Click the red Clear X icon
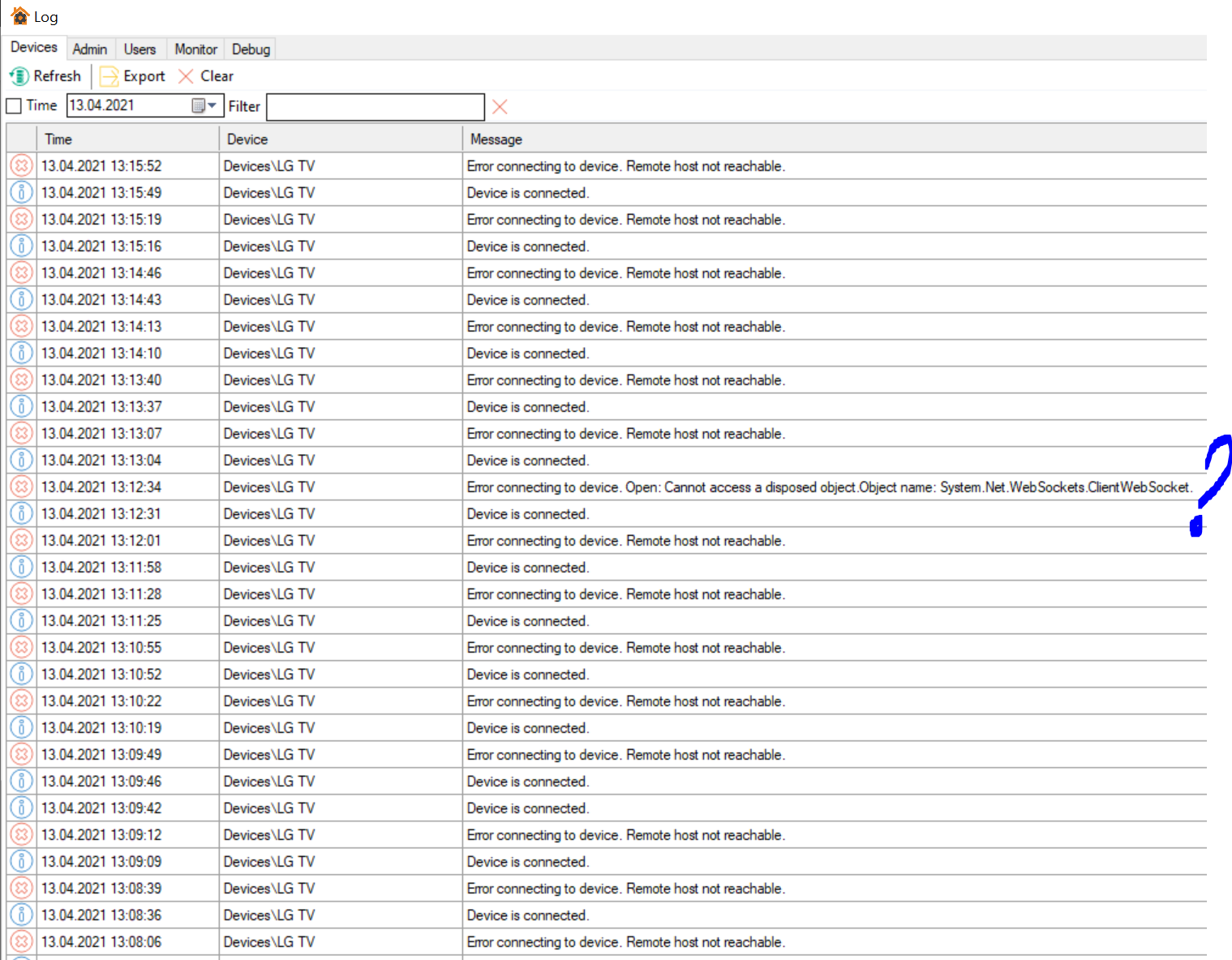The height and width of the screenshot is (960, 1232). [186, 76]
